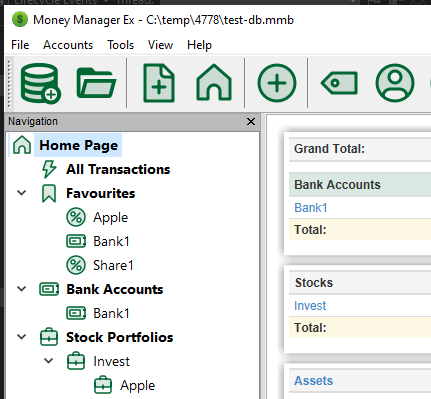Click the Assets link
Viewport: 431px width, 399px height.
pos(313,381)
